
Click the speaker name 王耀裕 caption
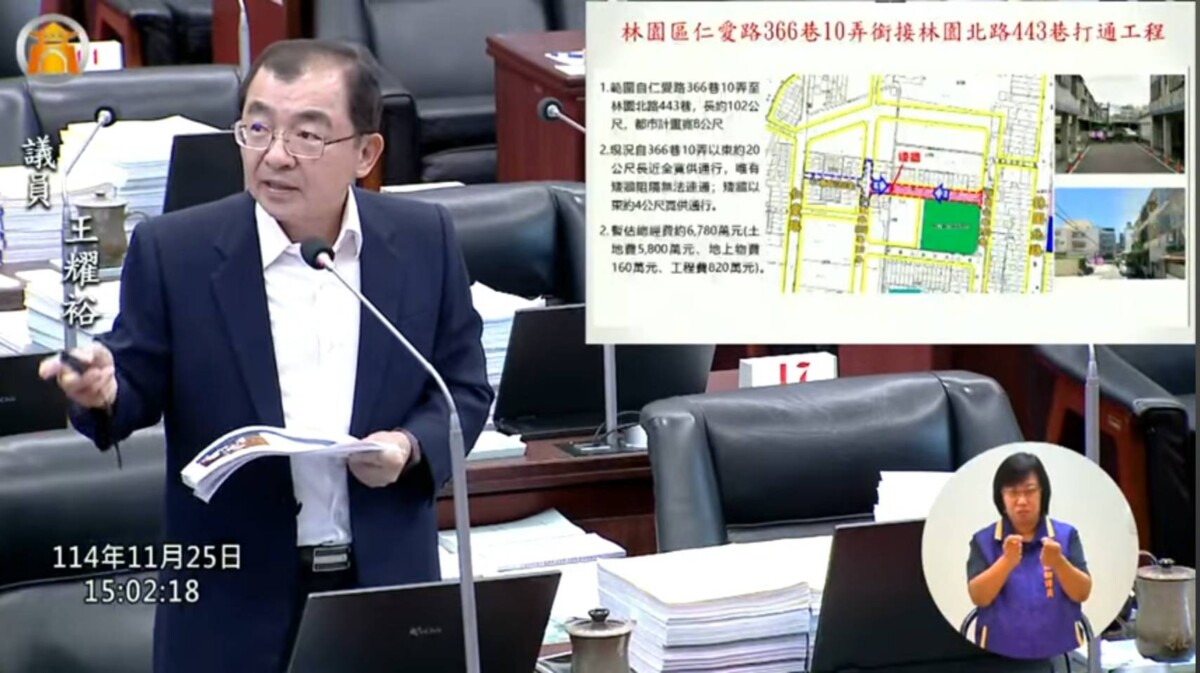(x=83, y=272)
